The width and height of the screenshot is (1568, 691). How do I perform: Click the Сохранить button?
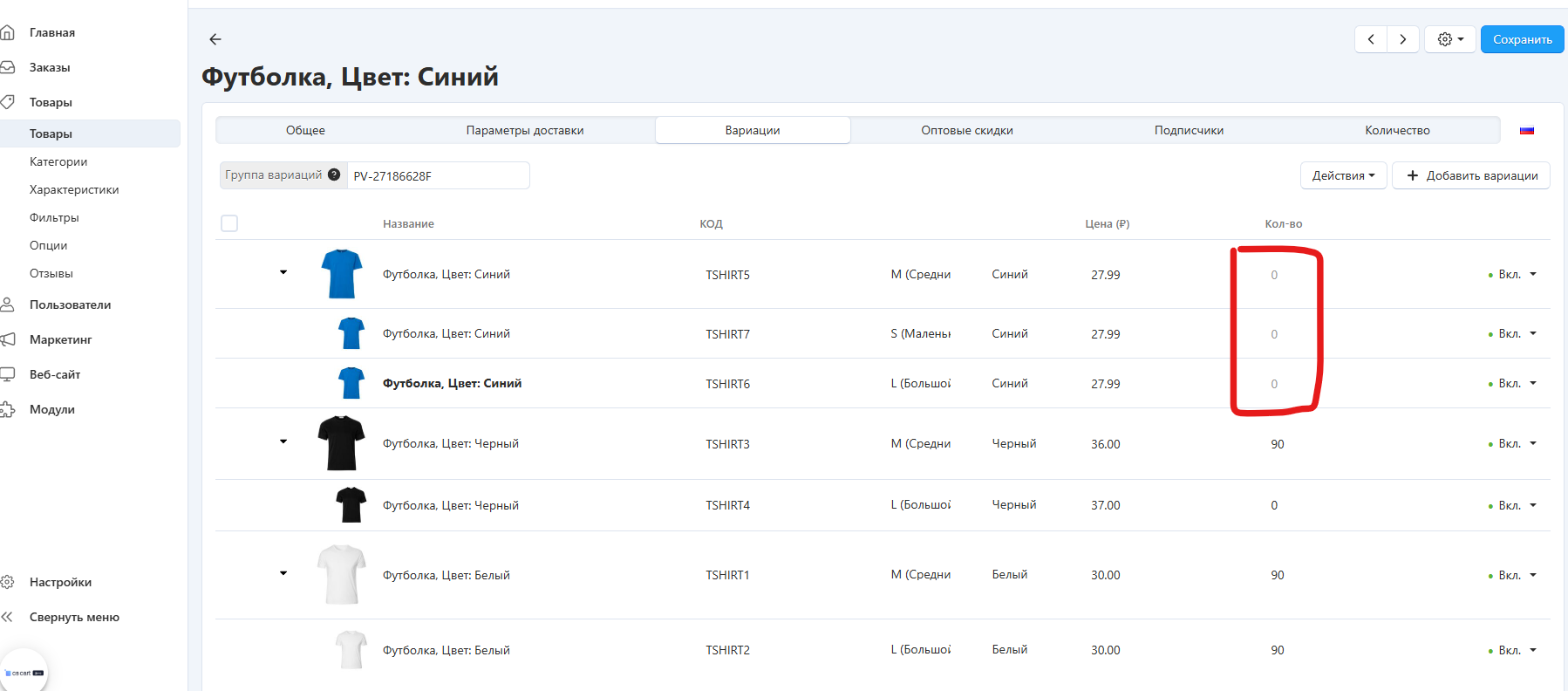1522,39
